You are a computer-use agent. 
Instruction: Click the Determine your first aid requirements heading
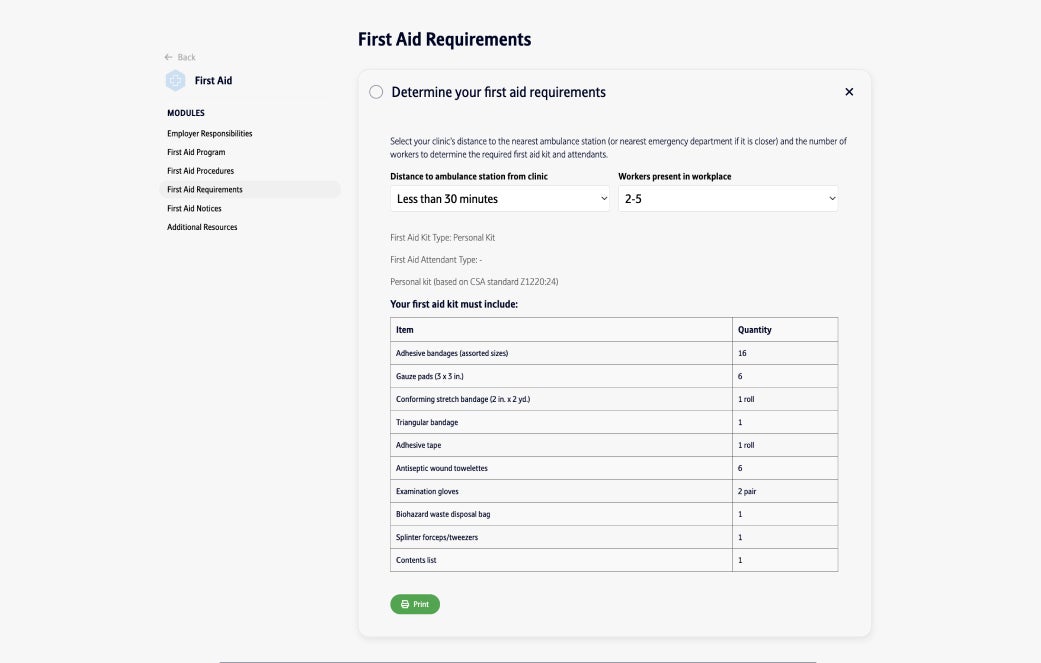498,92
